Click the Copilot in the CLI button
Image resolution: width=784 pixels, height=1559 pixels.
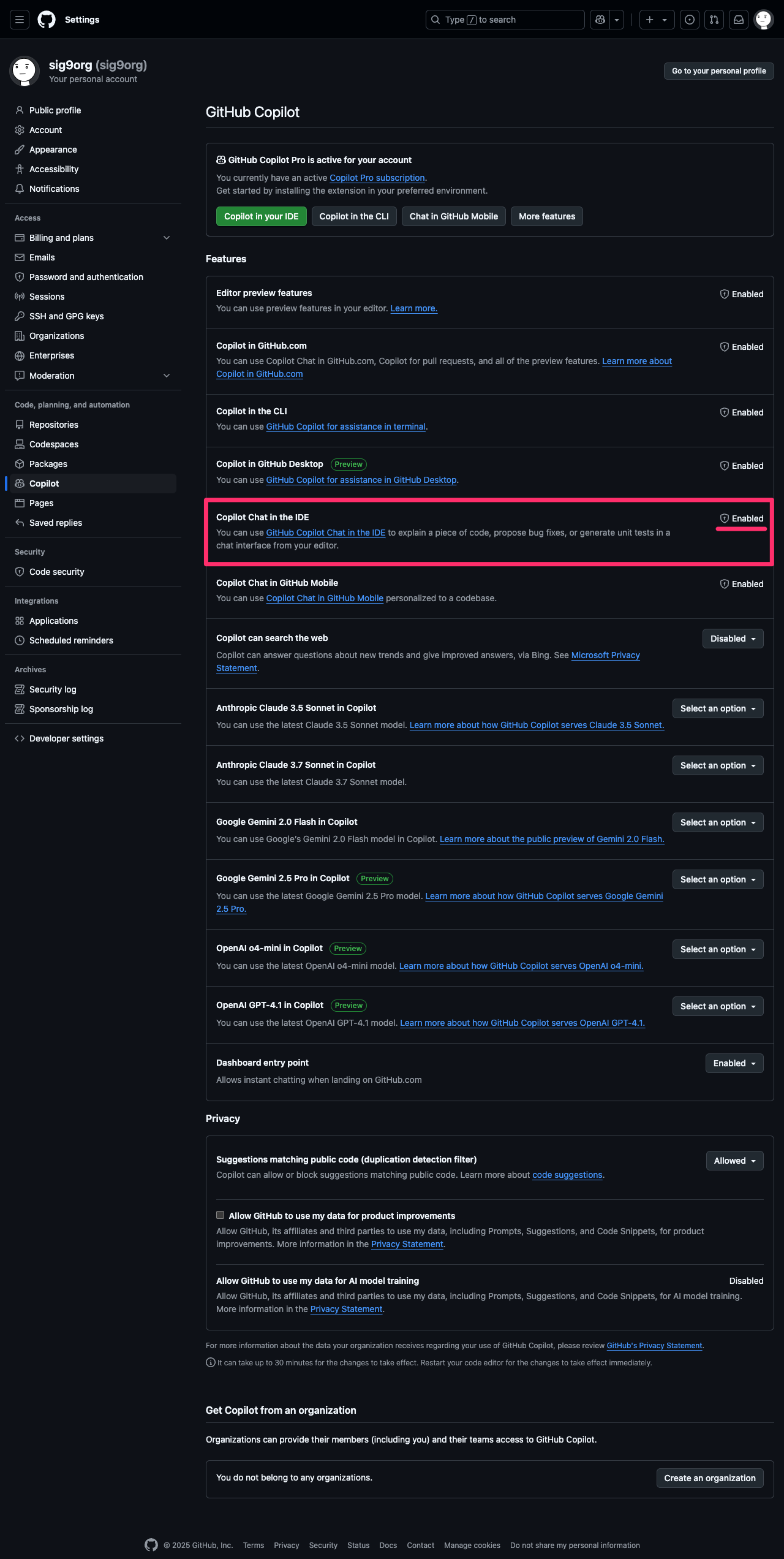pyautogui.click(x=354, y=216)
